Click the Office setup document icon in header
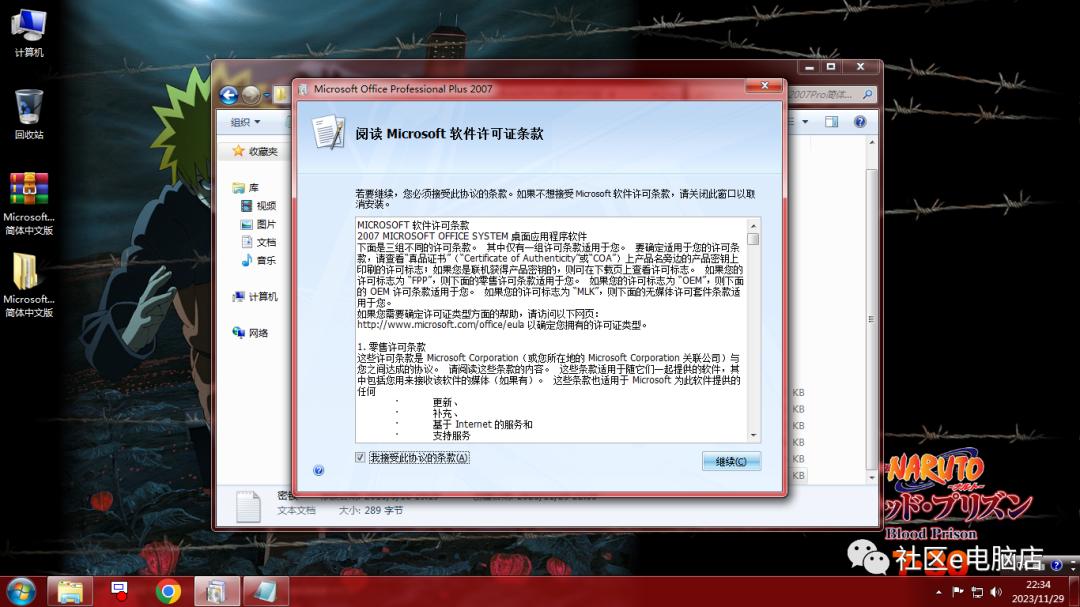The height and width of the screenshot is (607, 1080). click(x=328, y=132)
